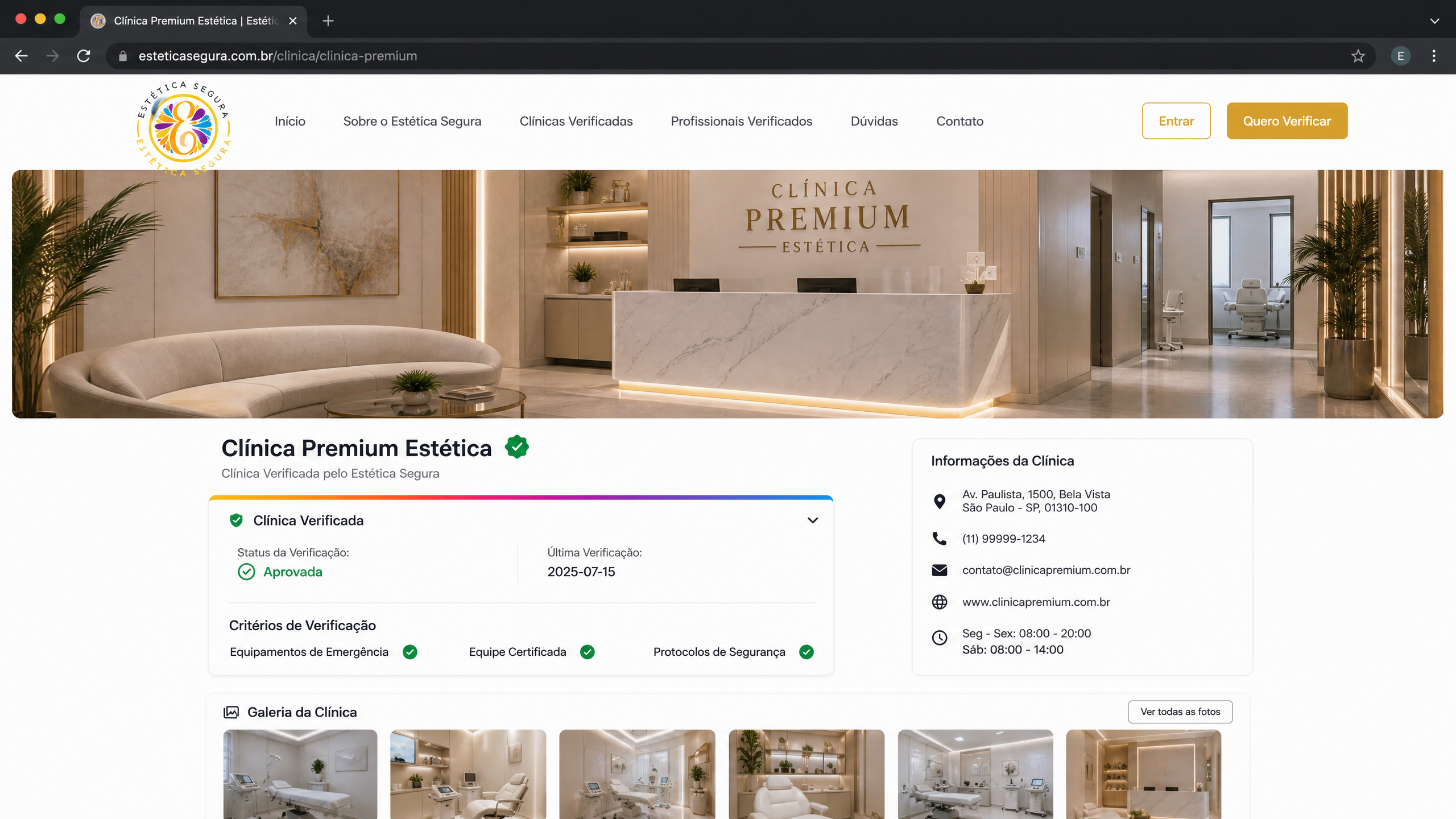
Task: Click the location pin icon
Action: [x=940, y=501]
